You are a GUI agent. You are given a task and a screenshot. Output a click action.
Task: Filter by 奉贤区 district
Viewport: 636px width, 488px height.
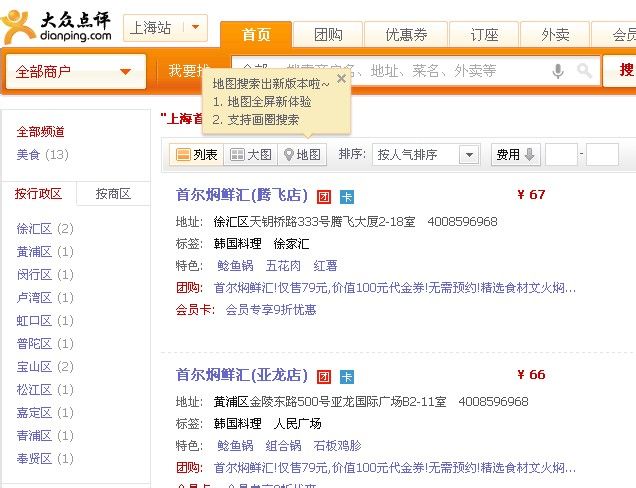(45, 459)
